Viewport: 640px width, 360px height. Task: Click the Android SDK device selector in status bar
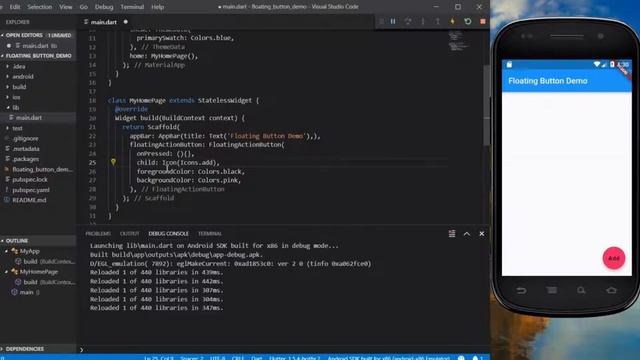(x=389, y=358)
